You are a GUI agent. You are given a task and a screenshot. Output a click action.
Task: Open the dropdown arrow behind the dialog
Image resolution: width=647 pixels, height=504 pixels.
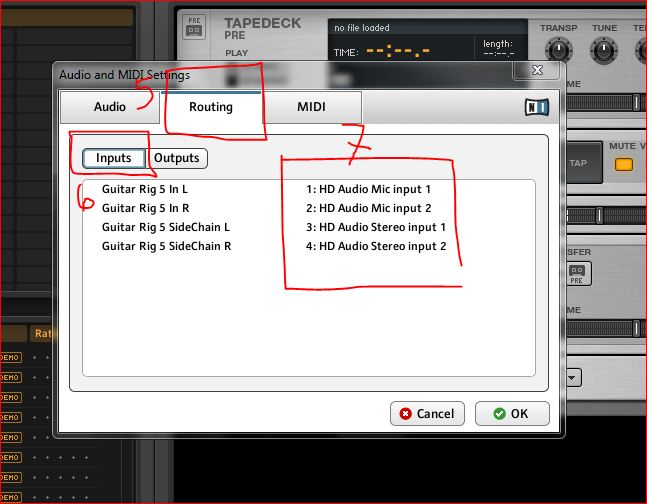574,378
